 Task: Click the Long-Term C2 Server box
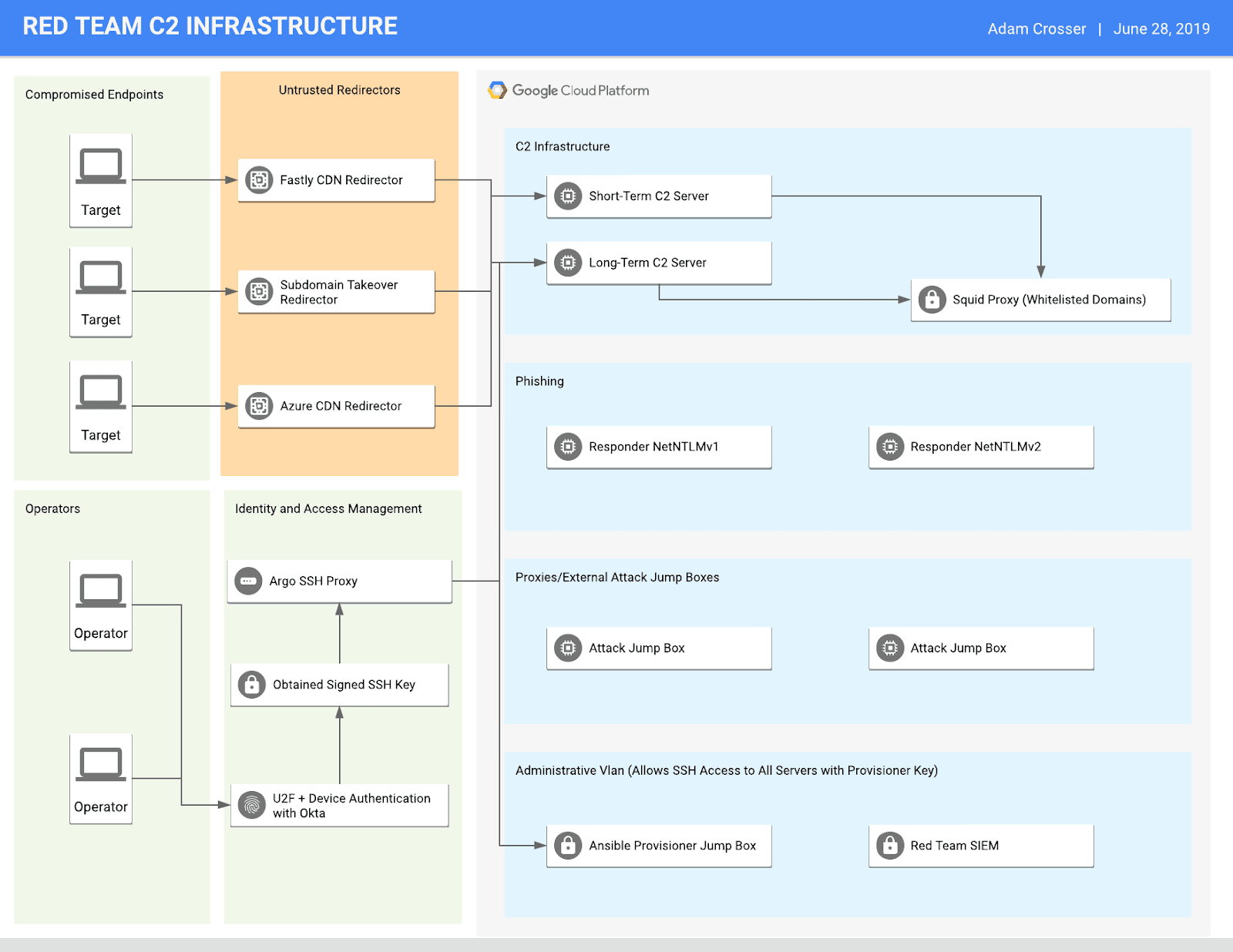658,263
